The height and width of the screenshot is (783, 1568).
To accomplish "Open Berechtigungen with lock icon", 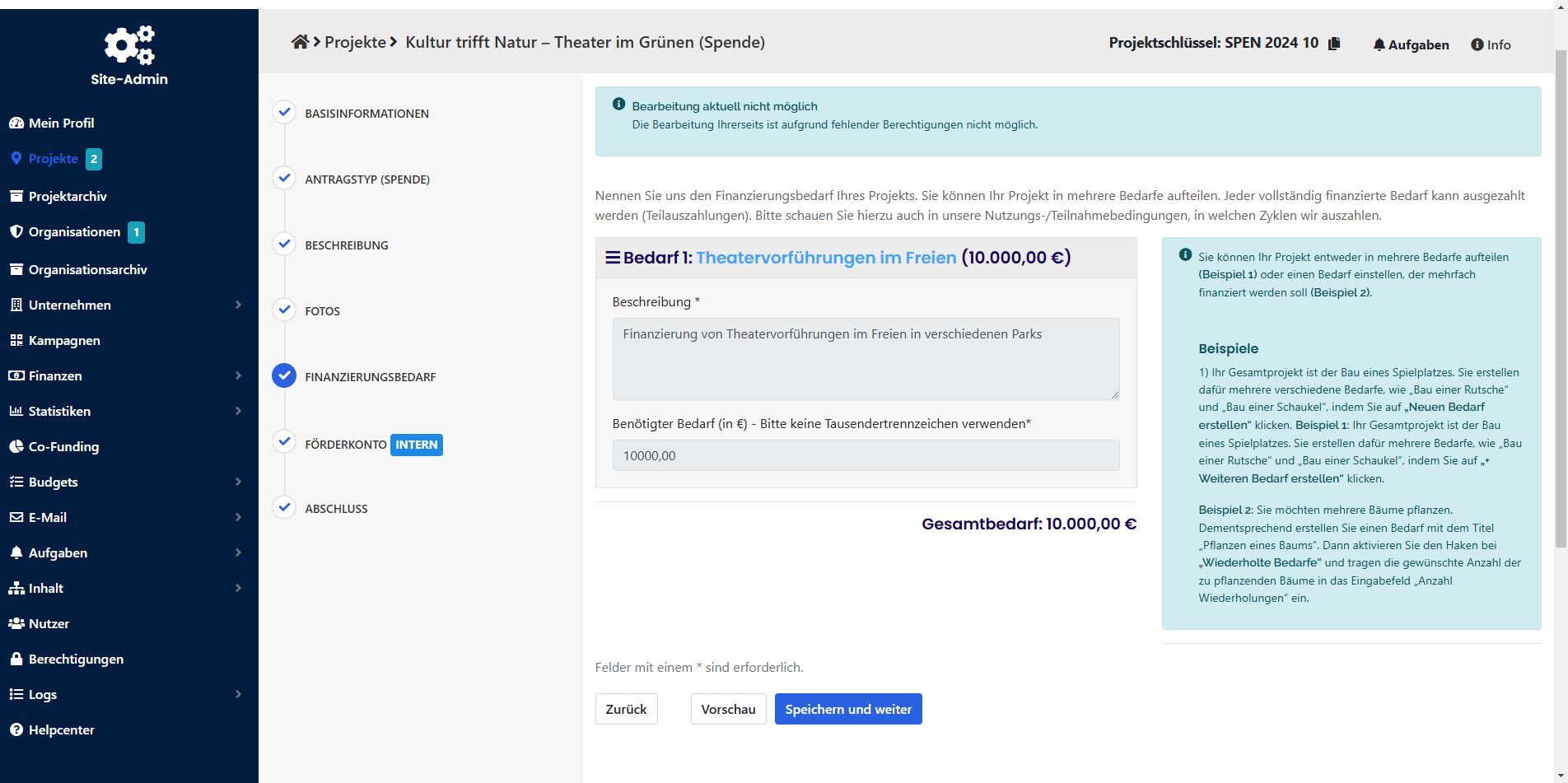I will coord(76,659).
